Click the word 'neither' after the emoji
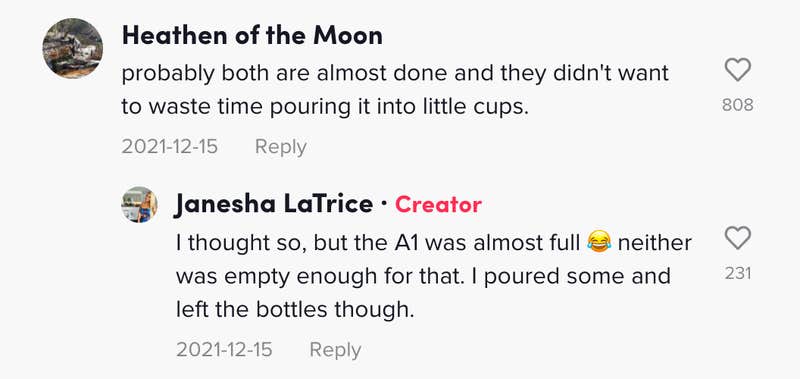The width and height of the screenshot is (800, 379). tap(655, 242)
